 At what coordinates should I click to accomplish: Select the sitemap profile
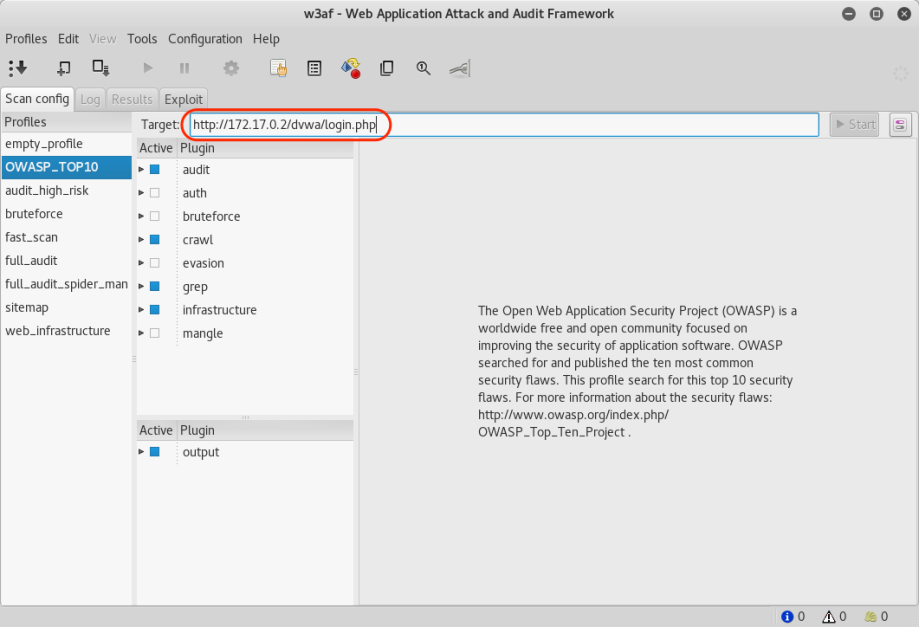[x=66, y=308]
